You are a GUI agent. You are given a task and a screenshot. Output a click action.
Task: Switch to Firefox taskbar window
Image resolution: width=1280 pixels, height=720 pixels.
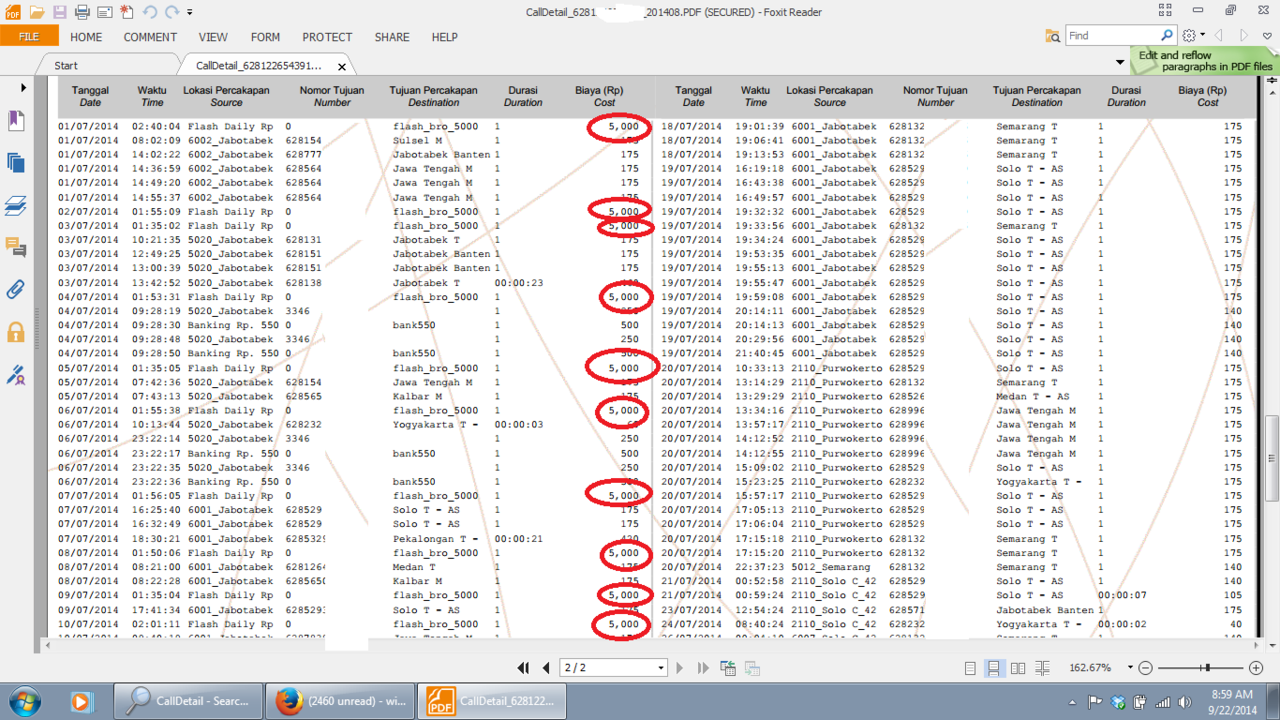tap(339, 701)
